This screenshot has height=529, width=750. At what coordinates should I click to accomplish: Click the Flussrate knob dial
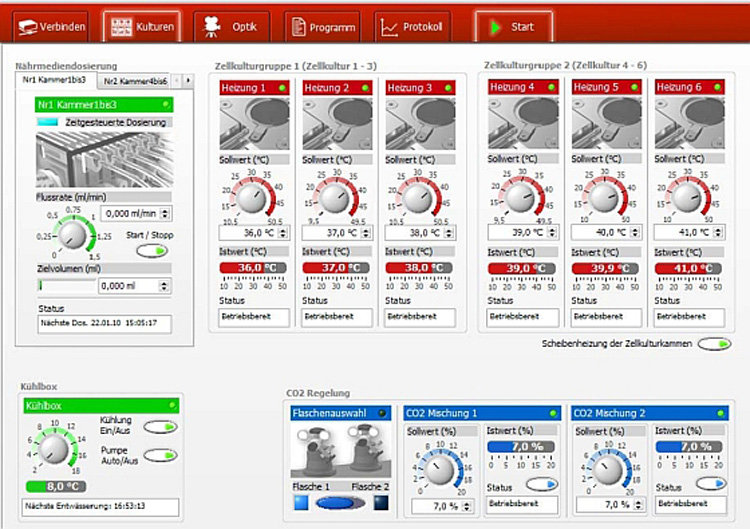73,234
